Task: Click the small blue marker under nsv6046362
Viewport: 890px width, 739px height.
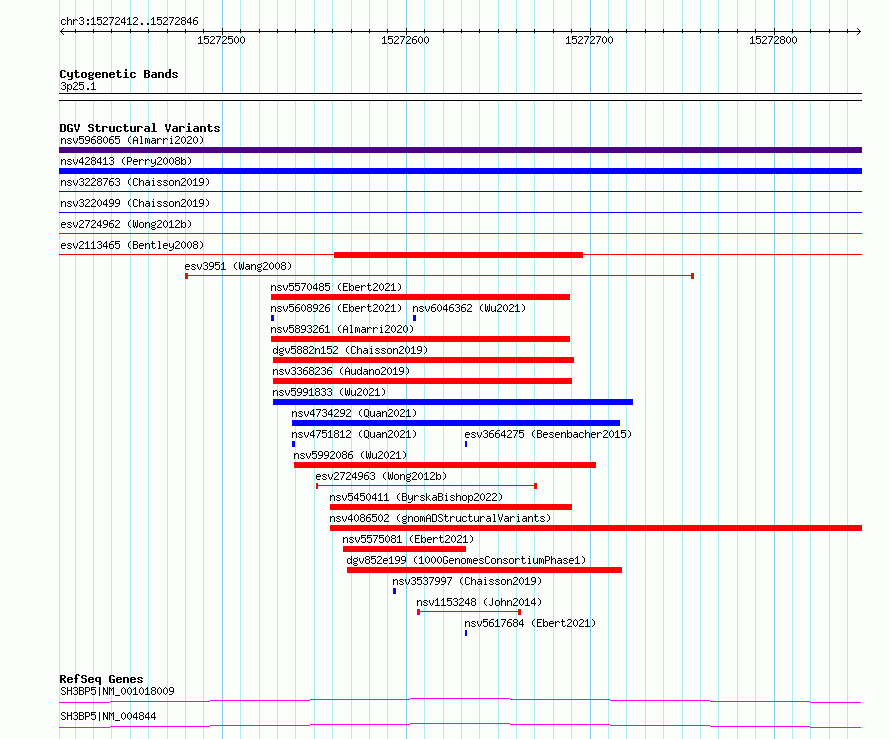Action: (x=414, y=318)
